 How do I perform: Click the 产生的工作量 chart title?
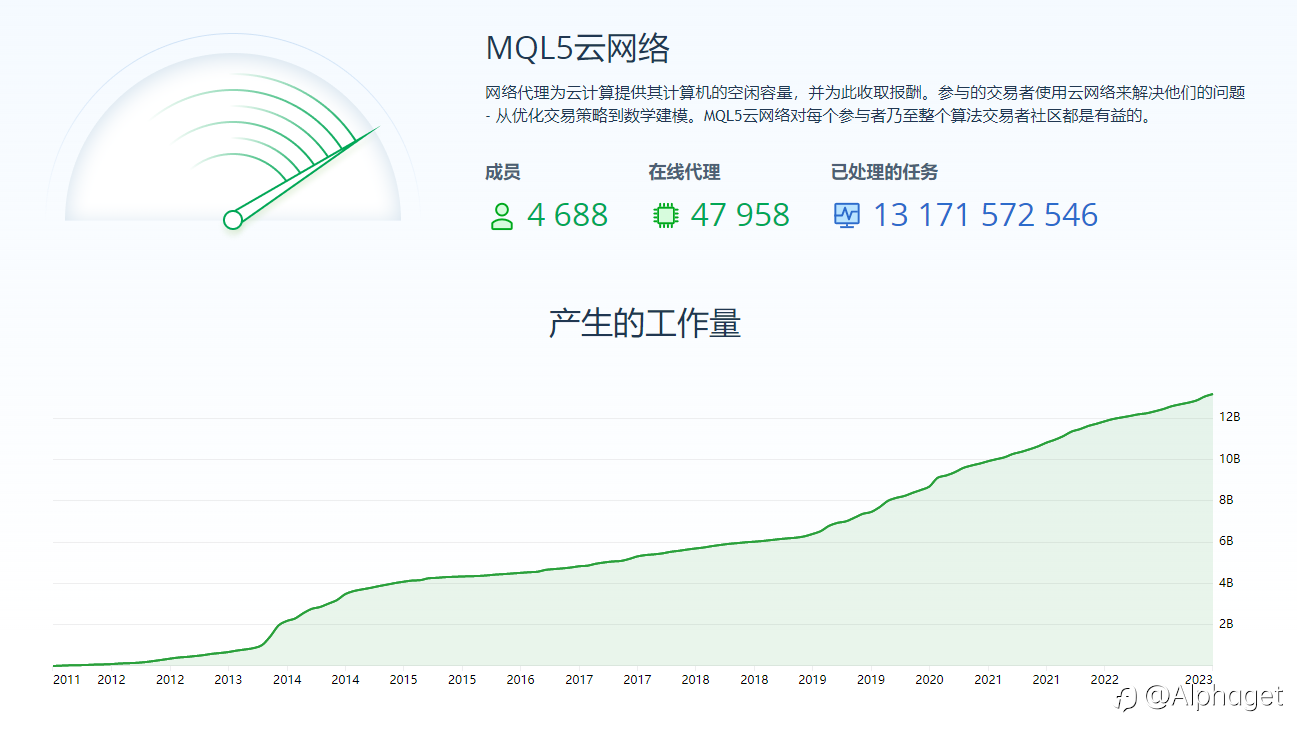point(644,324)
